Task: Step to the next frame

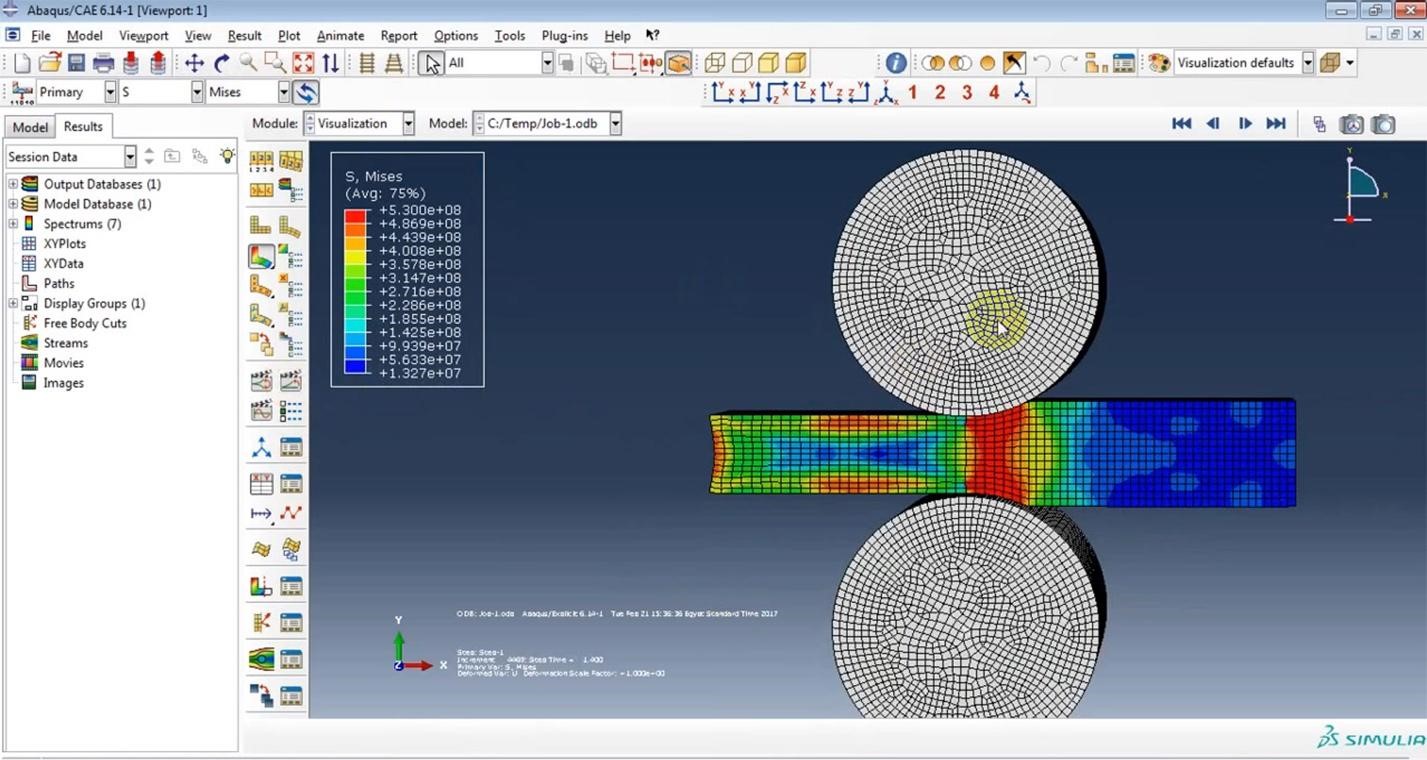Action: click(1245, 124)
